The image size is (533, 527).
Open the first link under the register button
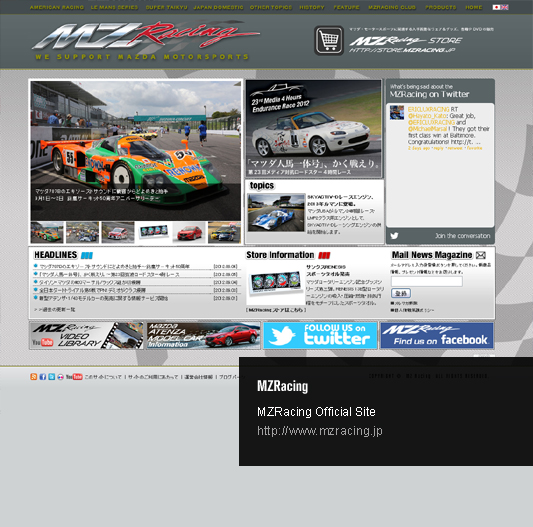click(404, 303)
